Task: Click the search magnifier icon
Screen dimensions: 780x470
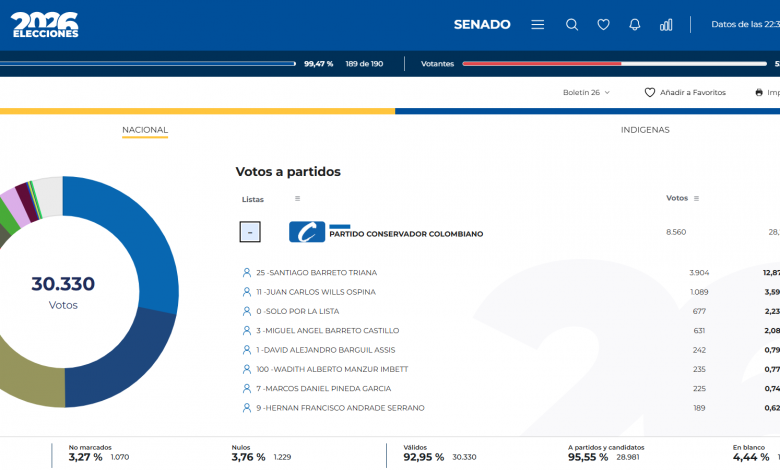Action: coord(572,25)
